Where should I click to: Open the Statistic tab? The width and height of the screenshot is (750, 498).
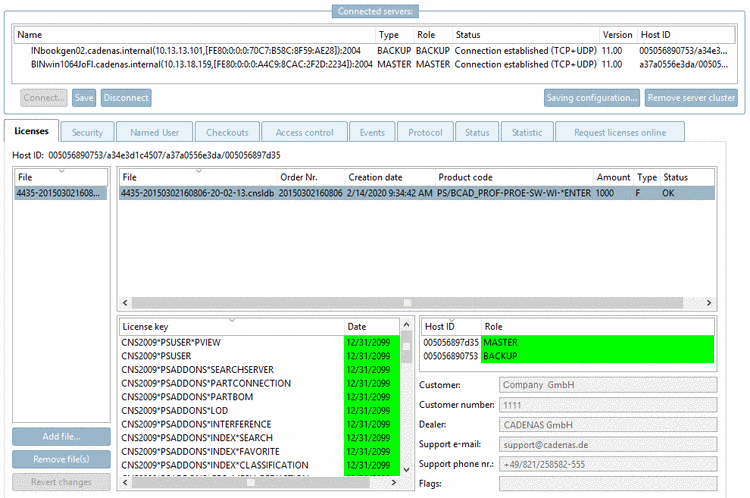point(527,133)
